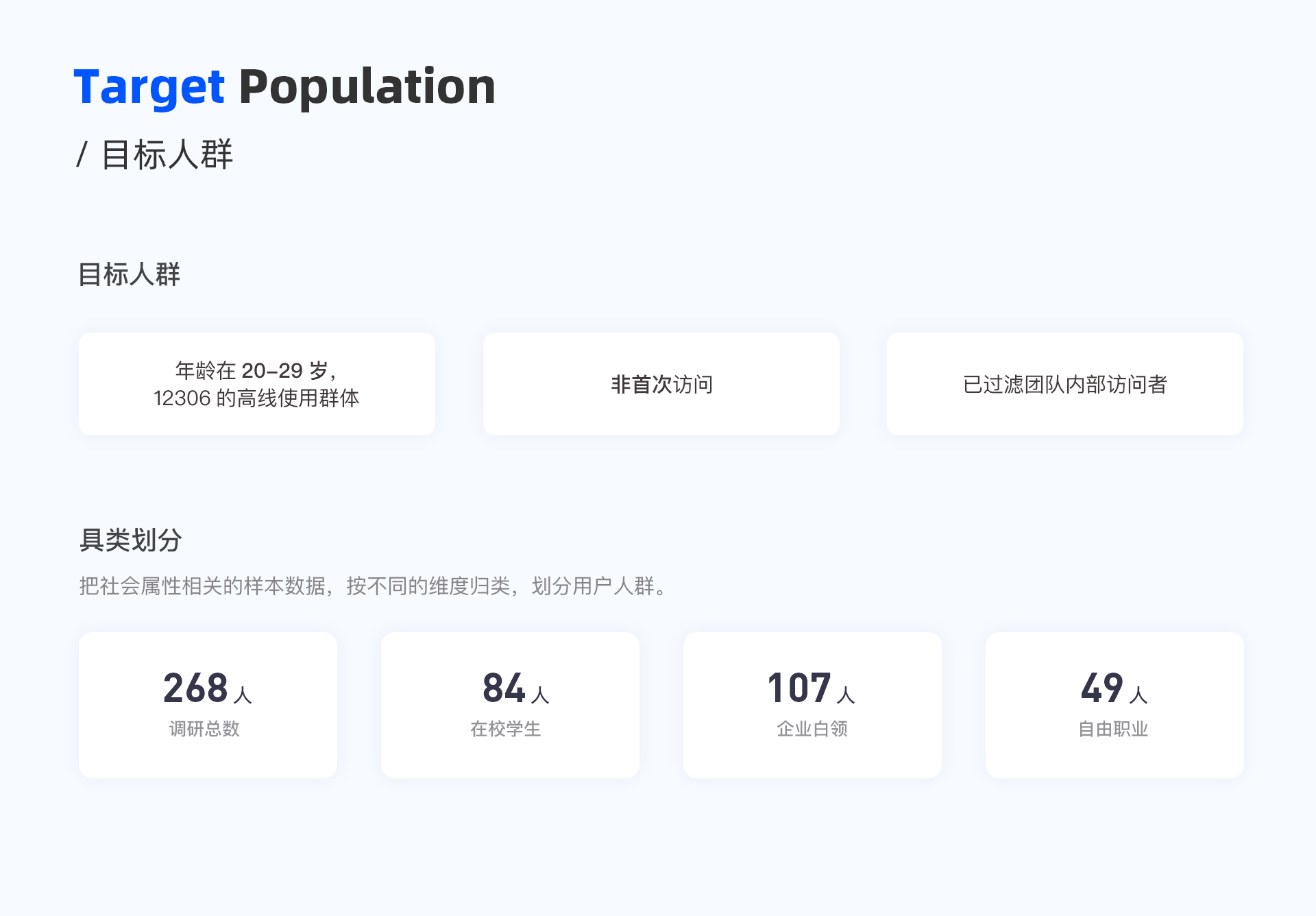Viewport: 1316px width, 916px height.
Task: Click the '107 人 企业白领' stat card
Action: pyautogui.click(x=812, y=705)
